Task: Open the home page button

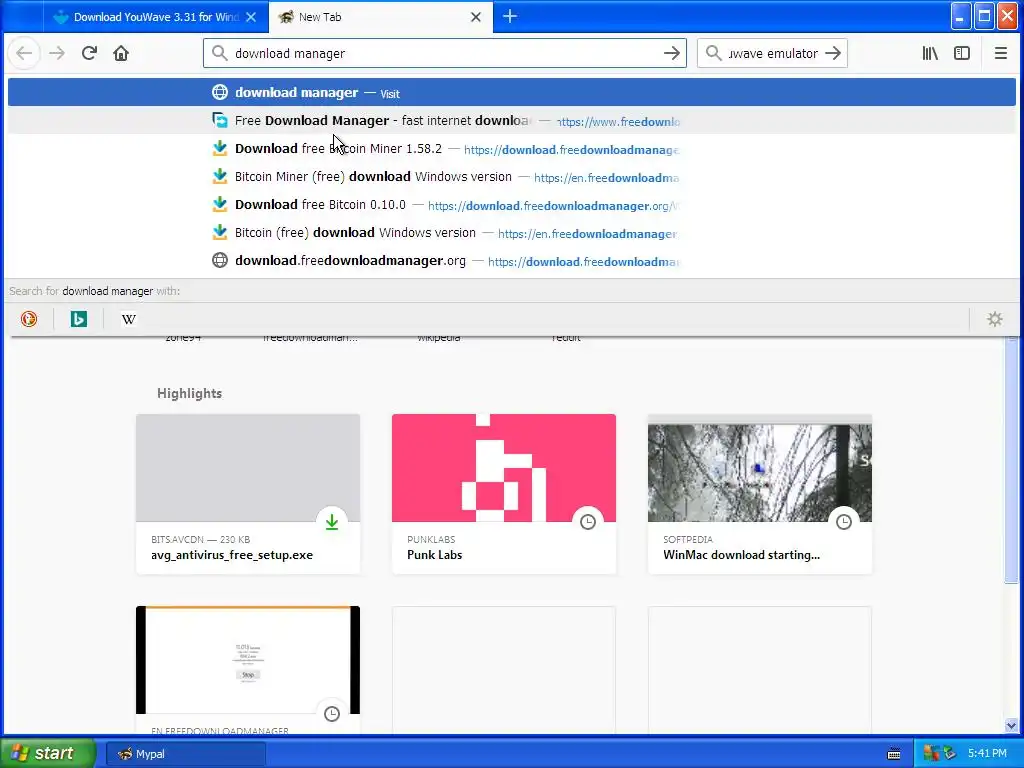Action: (x=121, y=54)
